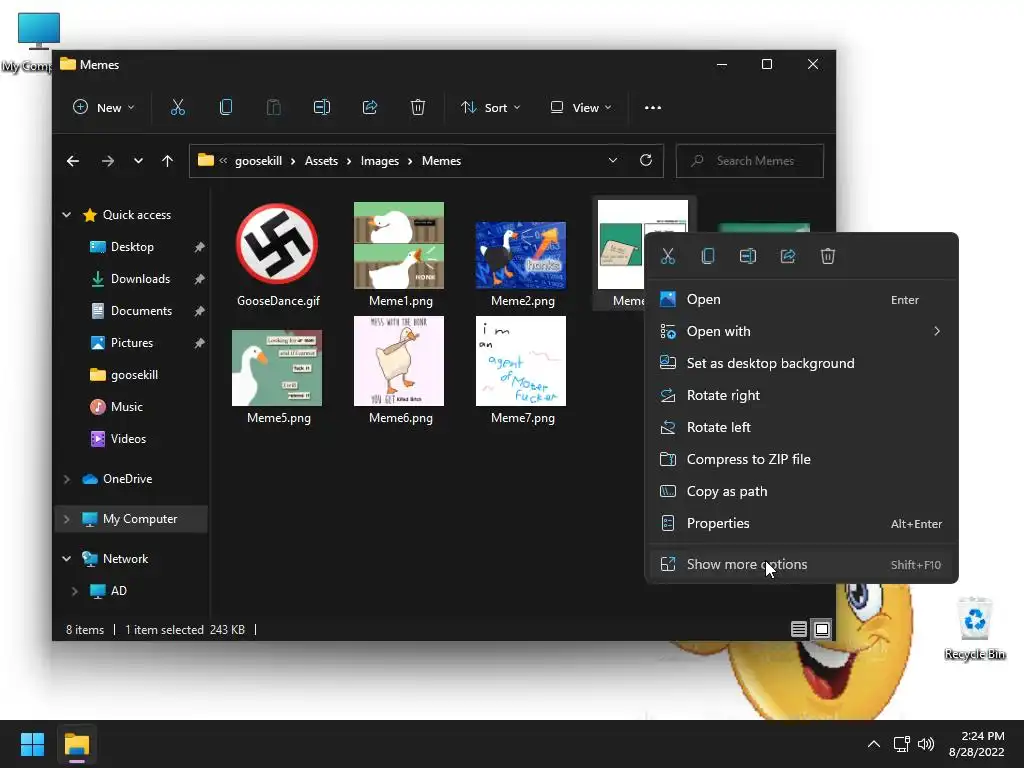Go back with the back arrow

pos(73,161)
